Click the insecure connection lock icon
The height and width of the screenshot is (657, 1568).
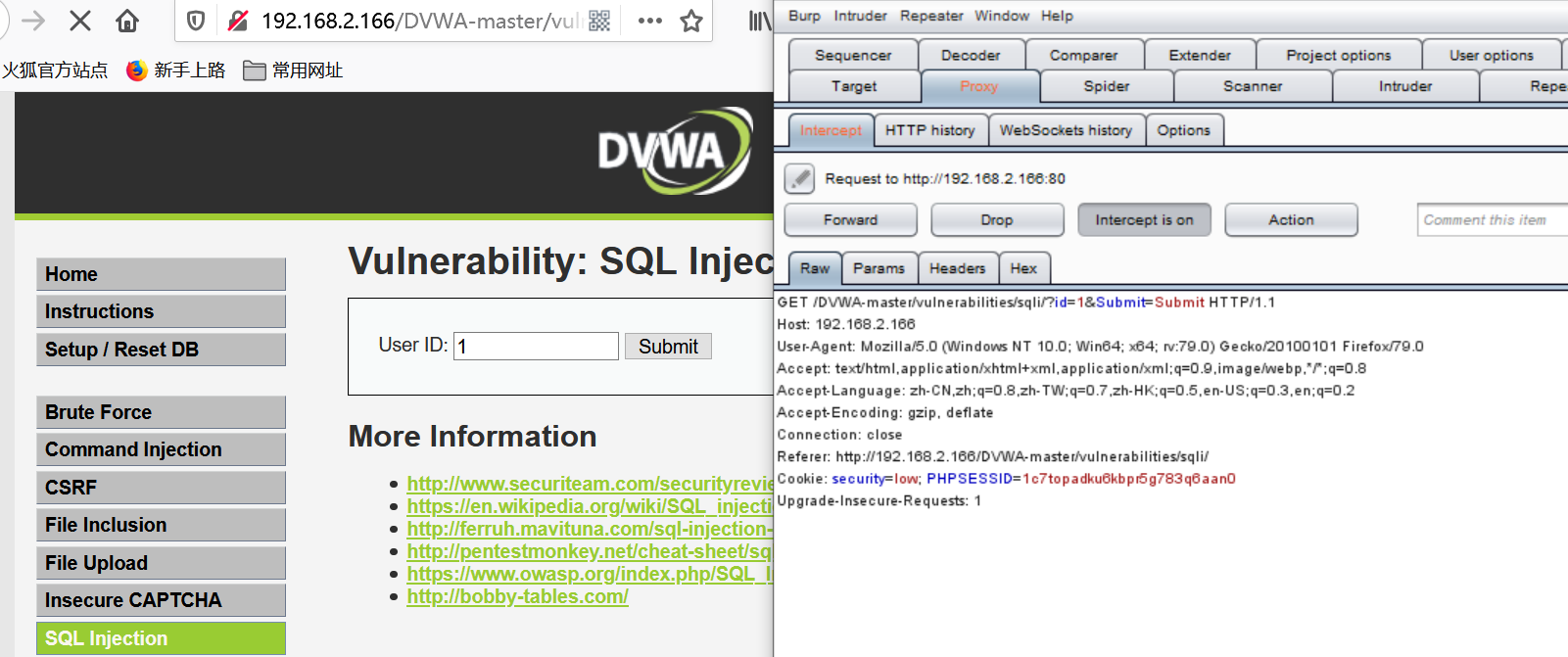[237, 21]
